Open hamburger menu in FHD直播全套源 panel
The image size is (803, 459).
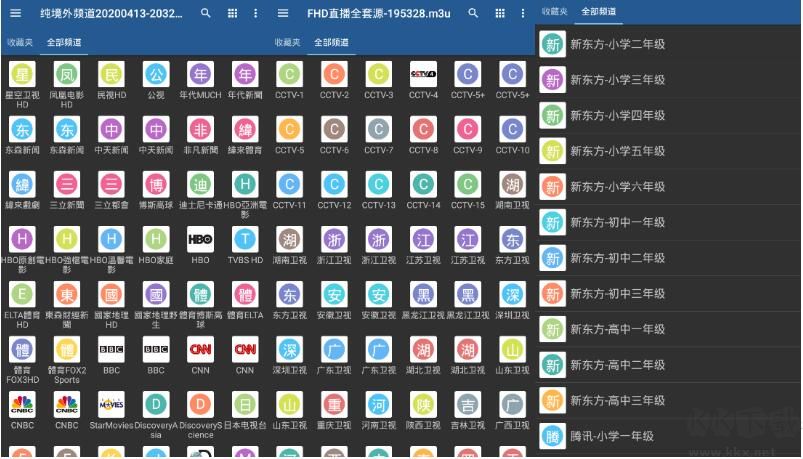[283, 13]
